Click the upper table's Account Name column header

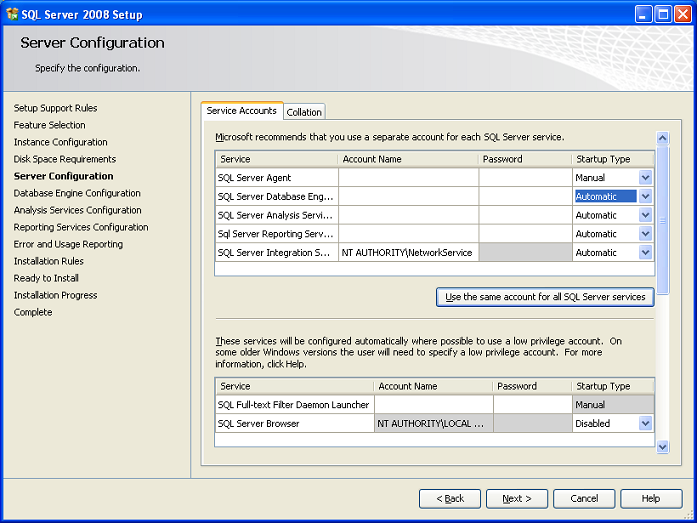tap(409, 159)
